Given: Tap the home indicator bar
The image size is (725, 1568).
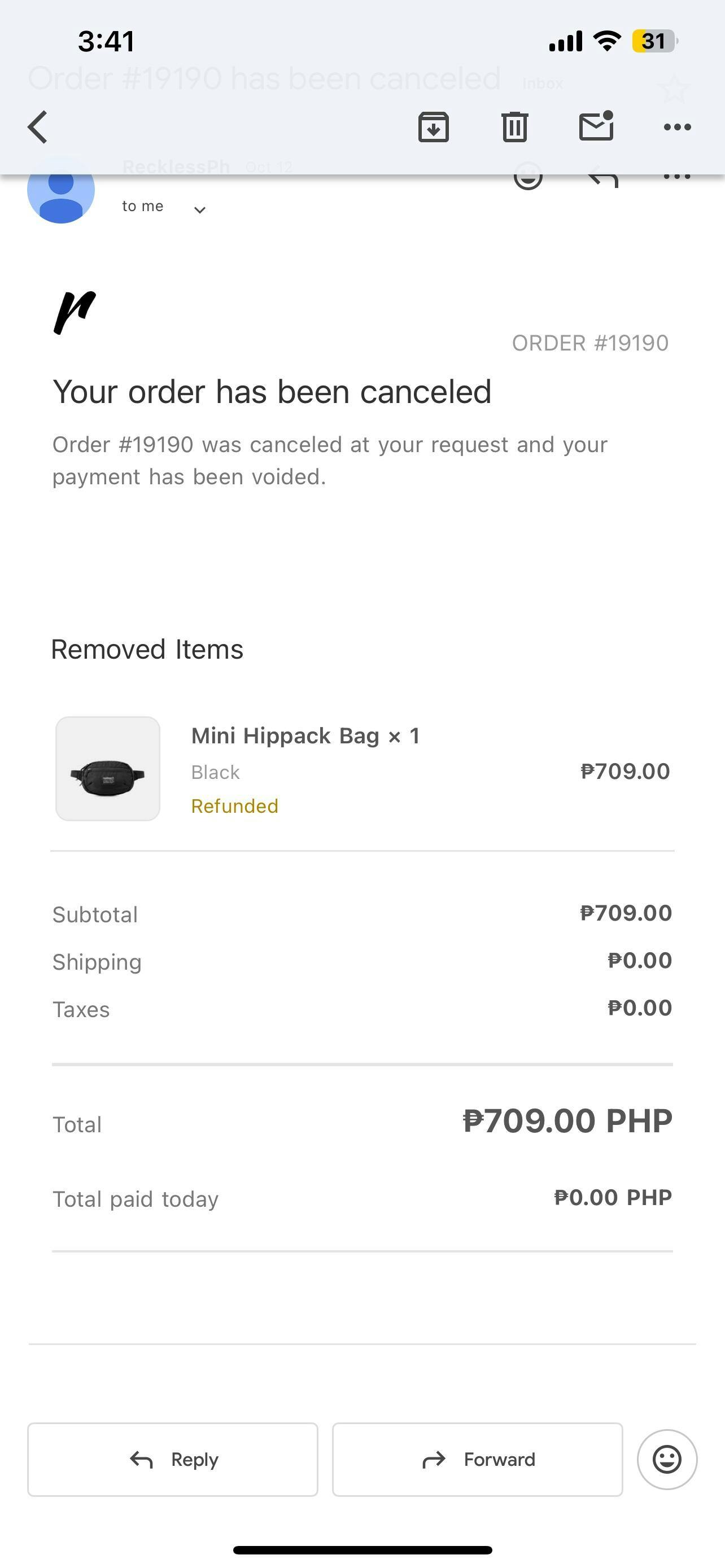Looking at the screenshot, I should pos(362,1550).
